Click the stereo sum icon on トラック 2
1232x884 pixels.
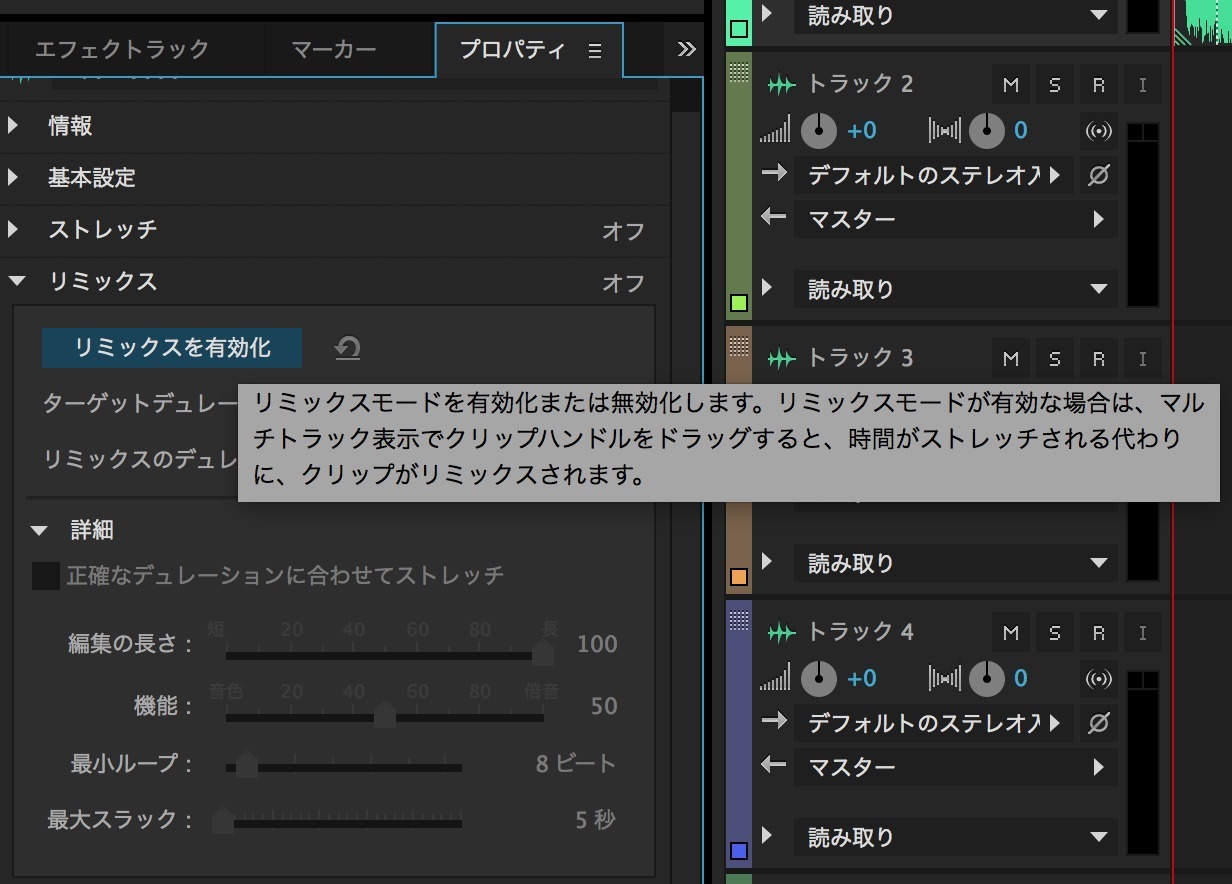[1098, 130]
